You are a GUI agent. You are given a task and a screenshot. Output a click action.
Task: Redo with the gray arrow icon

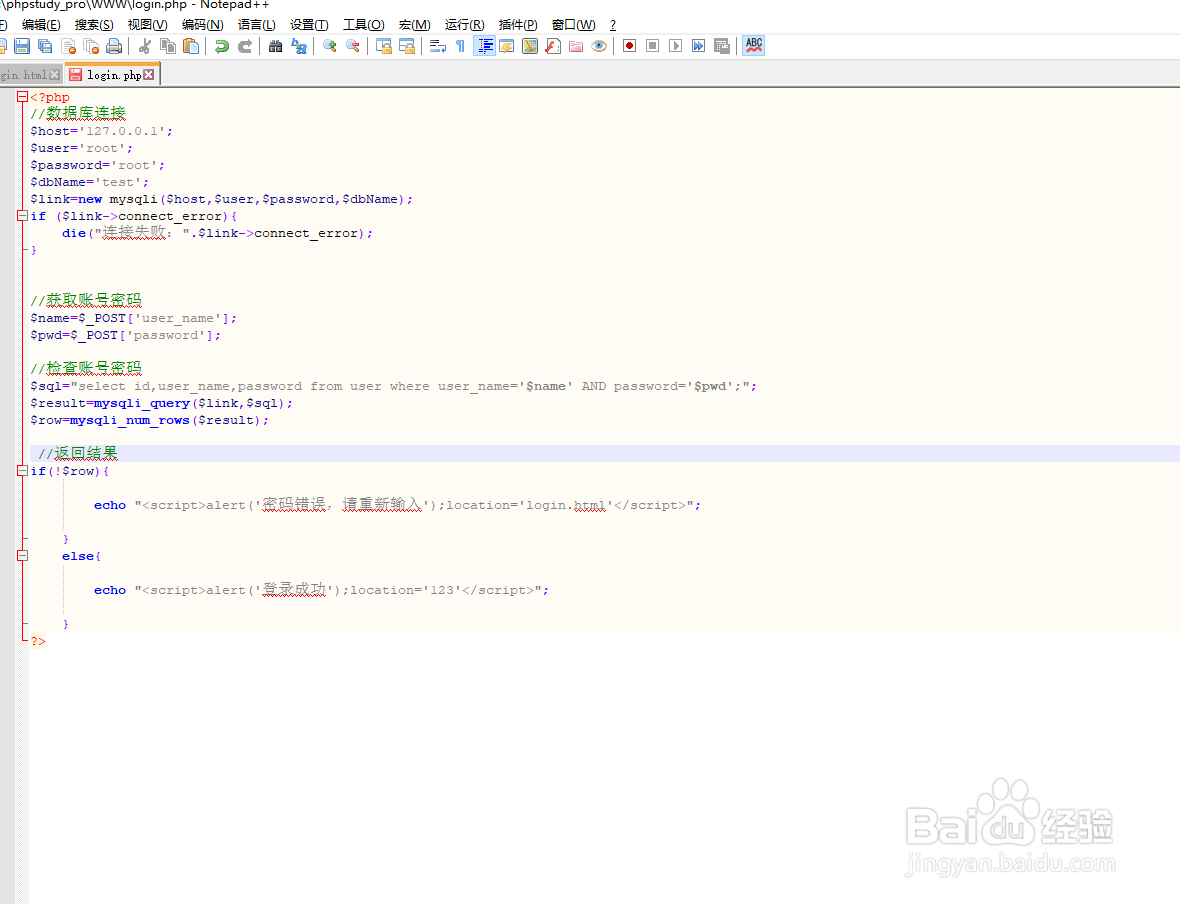point(245,46)
